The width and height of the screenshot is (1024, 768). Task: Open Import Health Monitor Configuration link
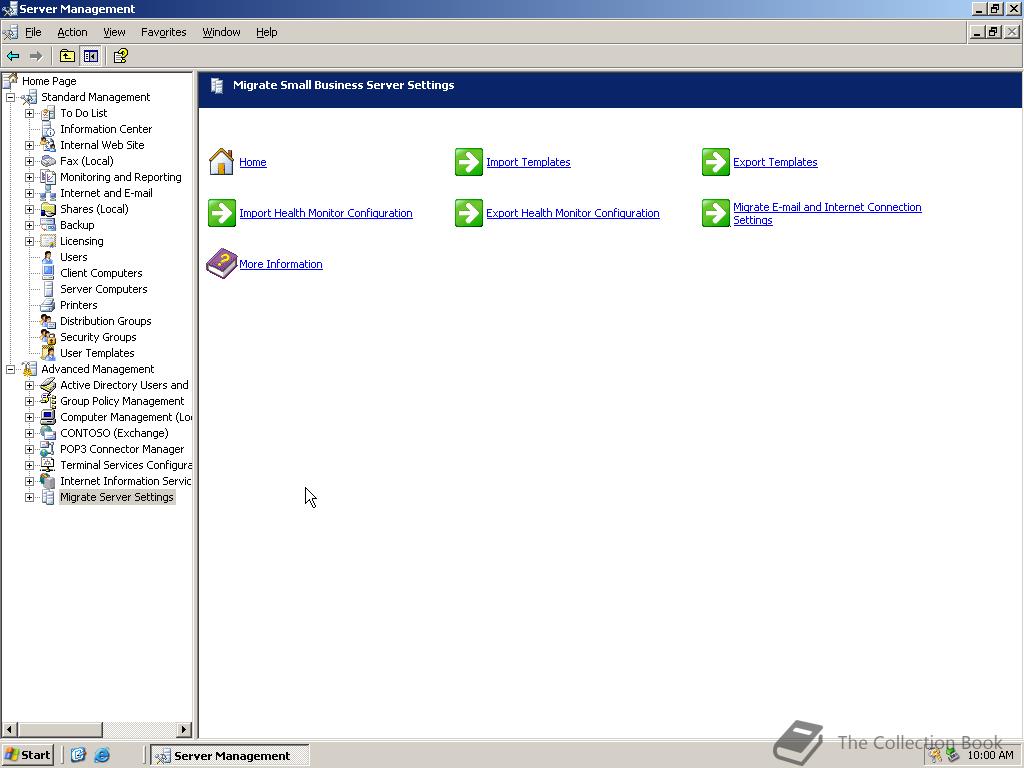[x=326, y=213]
